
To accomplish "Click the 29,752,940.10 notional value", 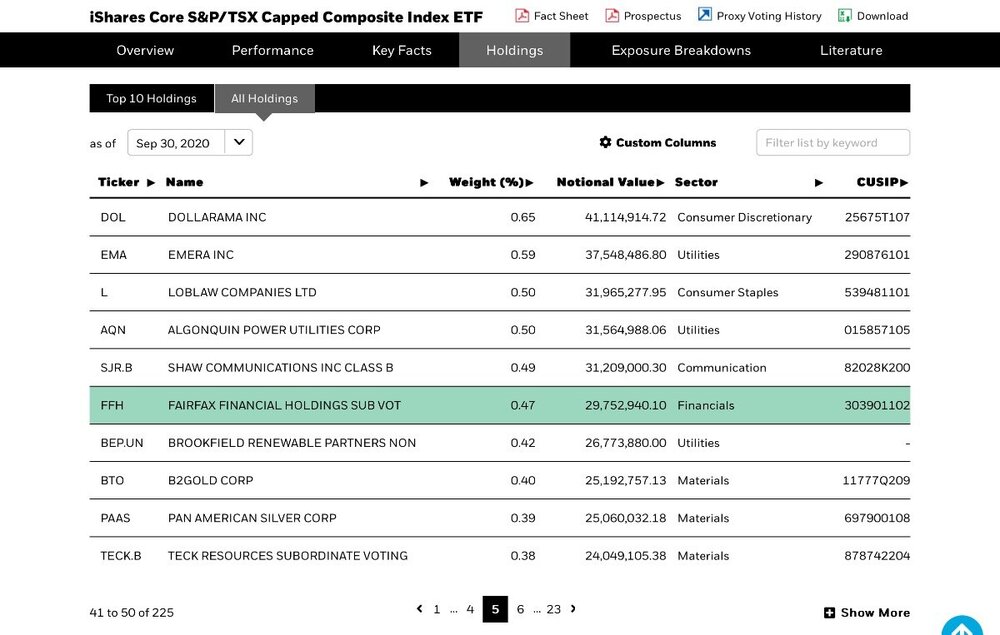I will (626, 405).
